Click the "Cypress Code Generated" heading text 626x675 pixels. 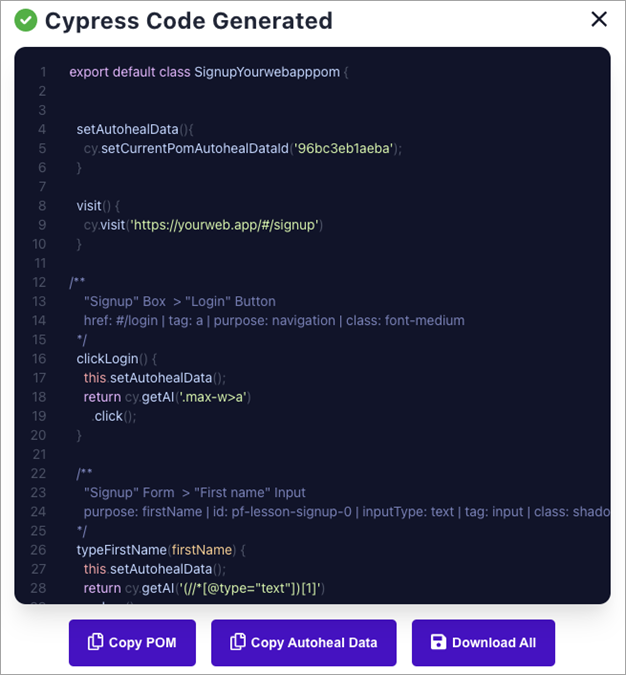(188, 20)
